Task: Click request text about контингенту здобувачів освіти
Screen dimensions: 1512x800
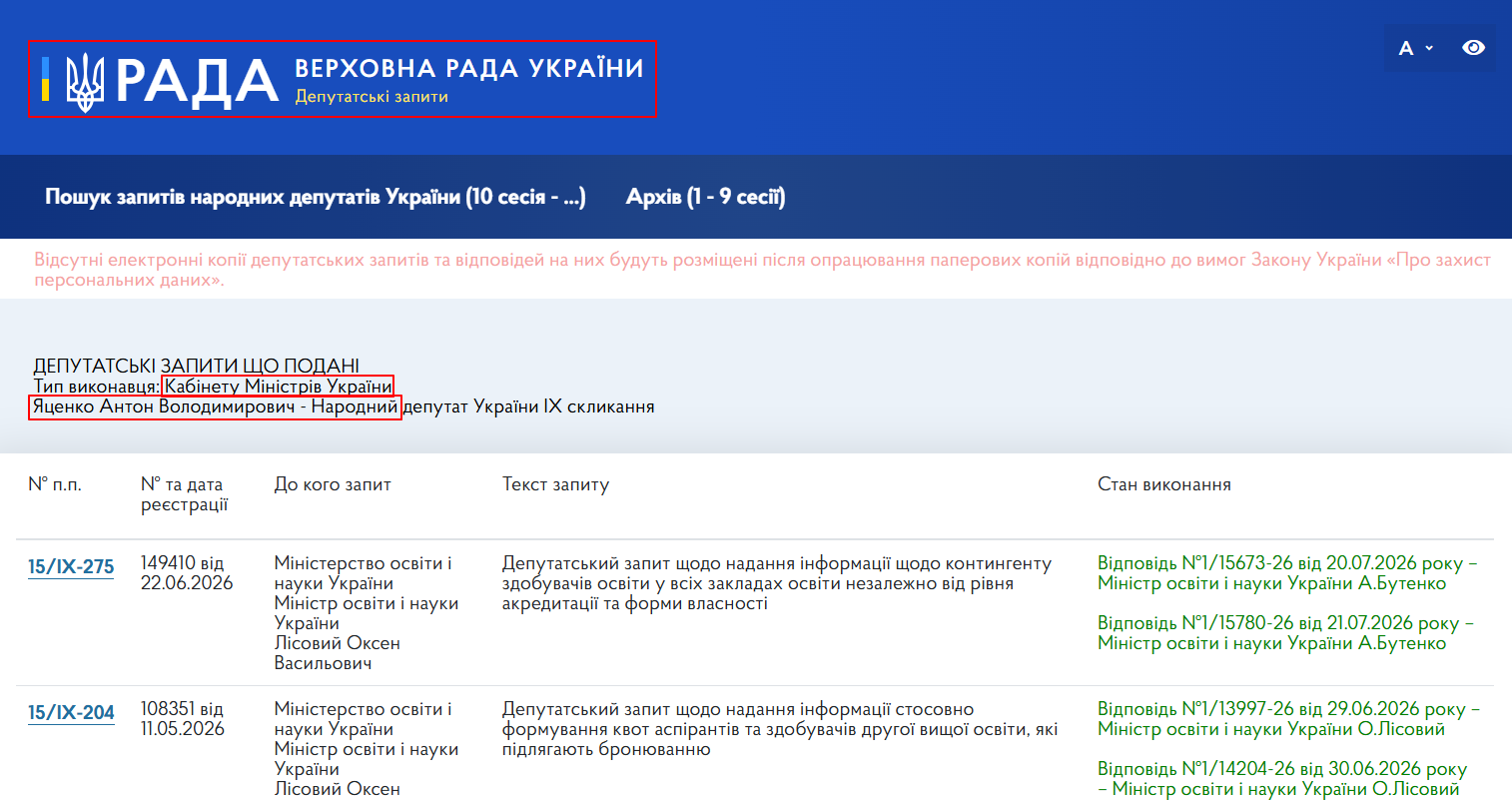Action: pyautogui.click(x=777, y=583)
